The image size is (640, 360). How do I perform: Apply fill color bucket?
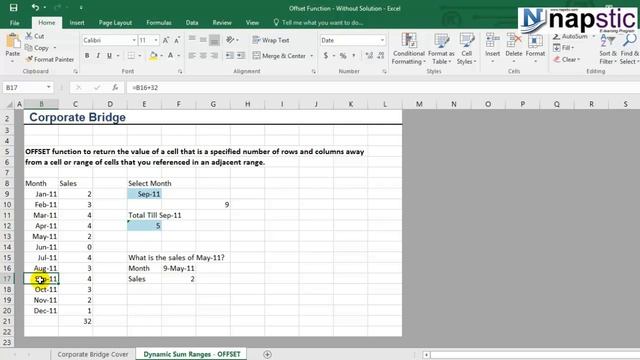[x=153, y=56]
